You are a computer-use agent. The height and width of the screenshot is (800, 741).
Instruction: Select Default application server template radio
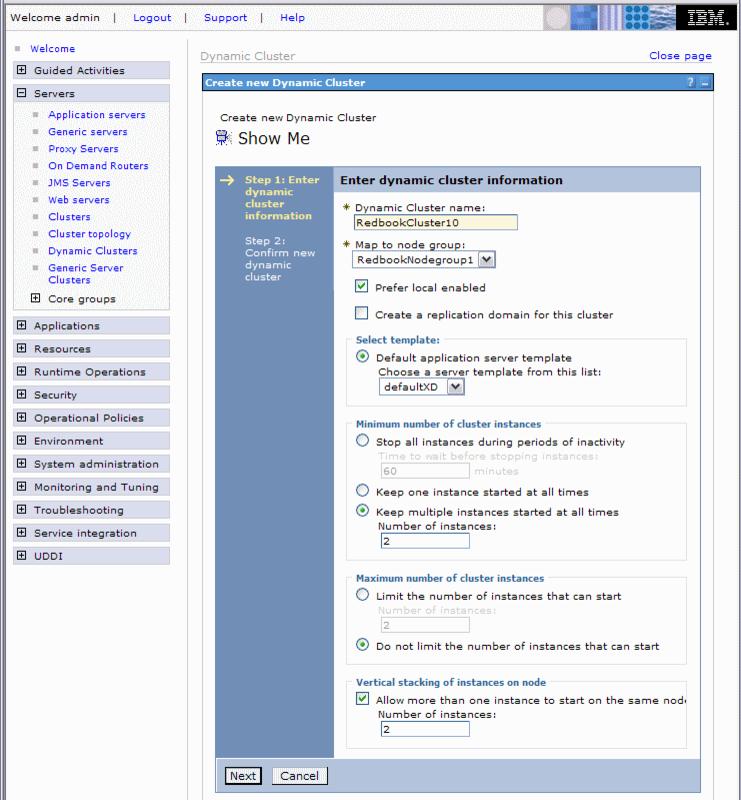[362, 357]
